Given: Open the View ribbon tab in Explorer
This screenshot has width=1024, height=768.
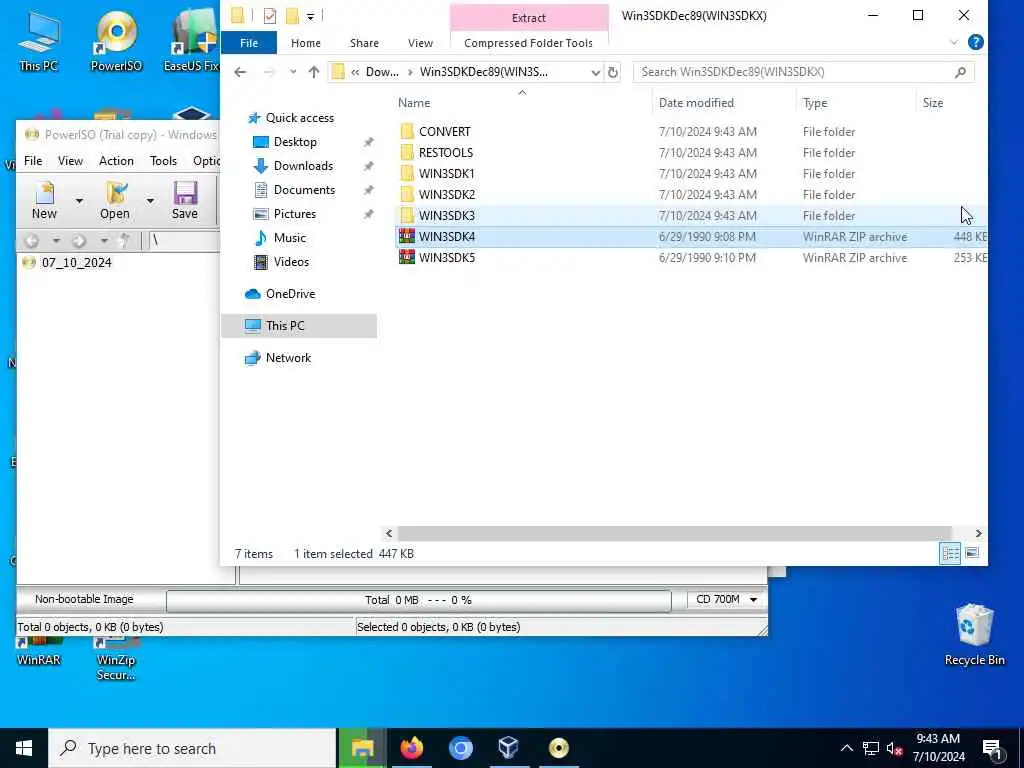Looking at the screenshot, I should click(x=421, y=43).
